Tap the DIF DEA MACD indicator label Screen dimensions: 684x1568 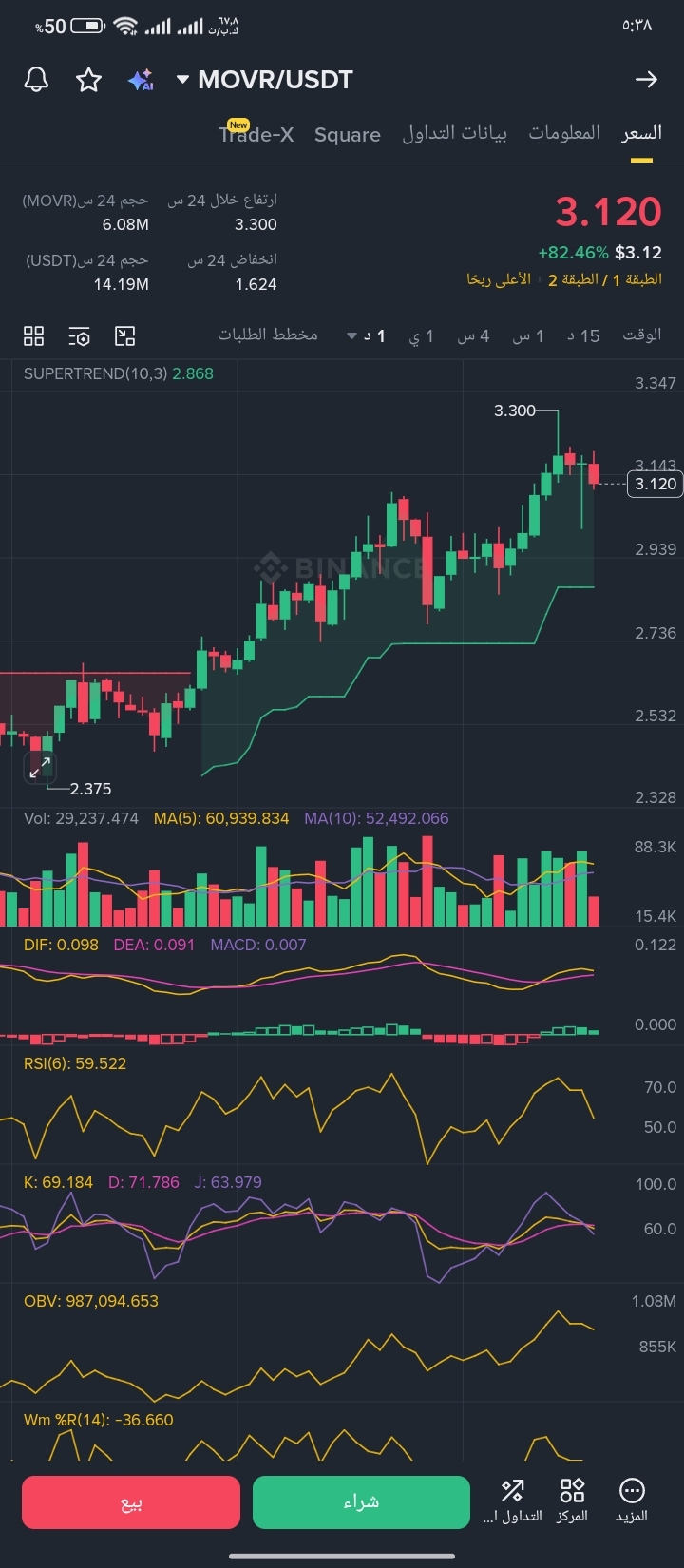(165, 945)
